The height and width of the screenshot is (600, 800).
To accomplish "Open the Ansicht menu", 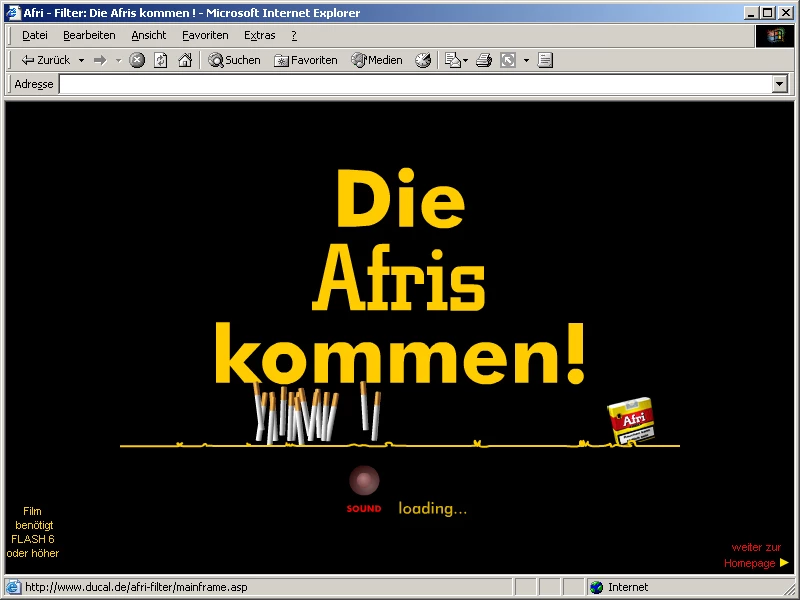I will coord(149,35).
